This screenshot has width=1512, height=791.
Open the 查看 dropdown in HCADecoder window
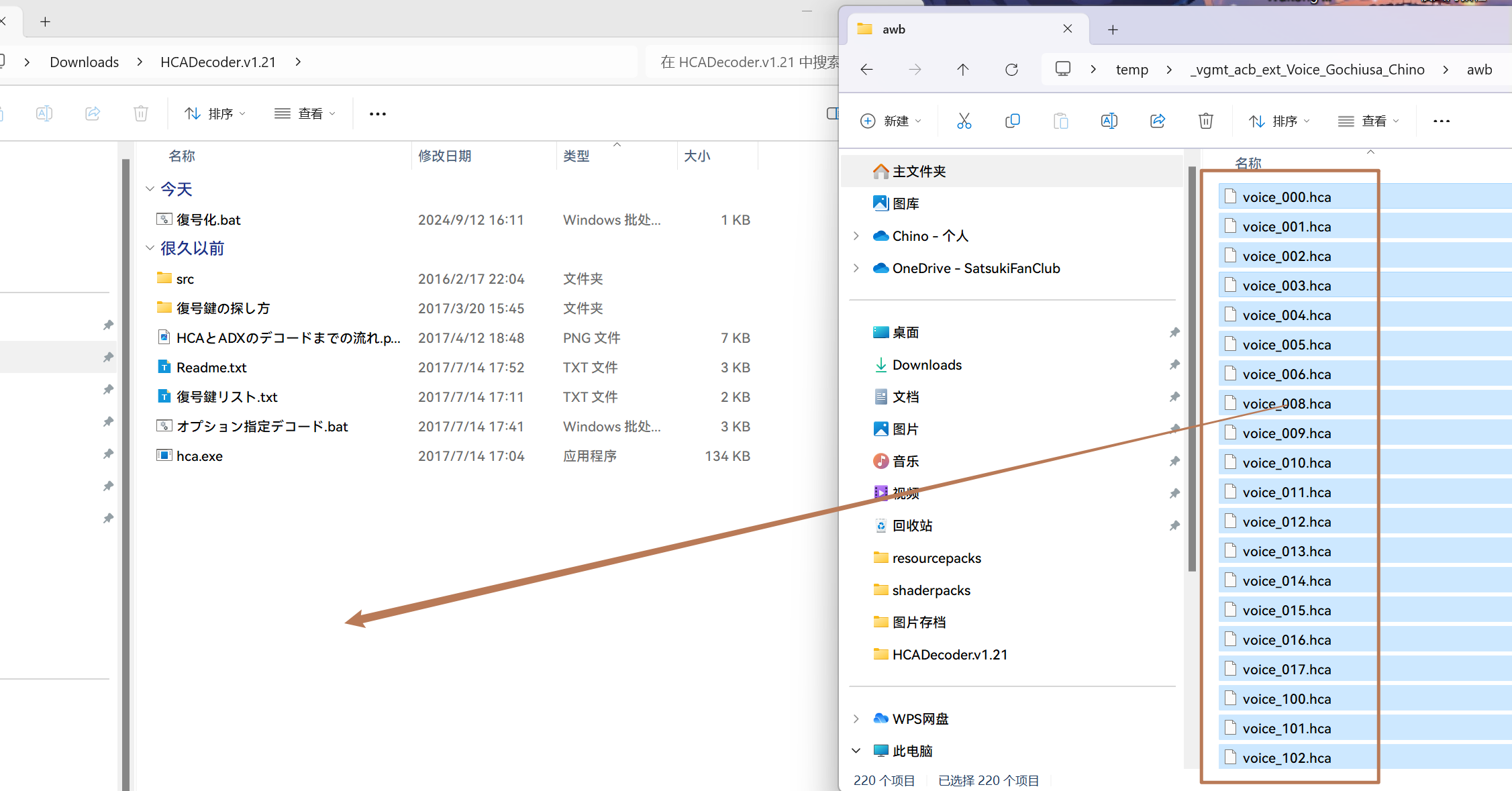click(x=305, y=114)
